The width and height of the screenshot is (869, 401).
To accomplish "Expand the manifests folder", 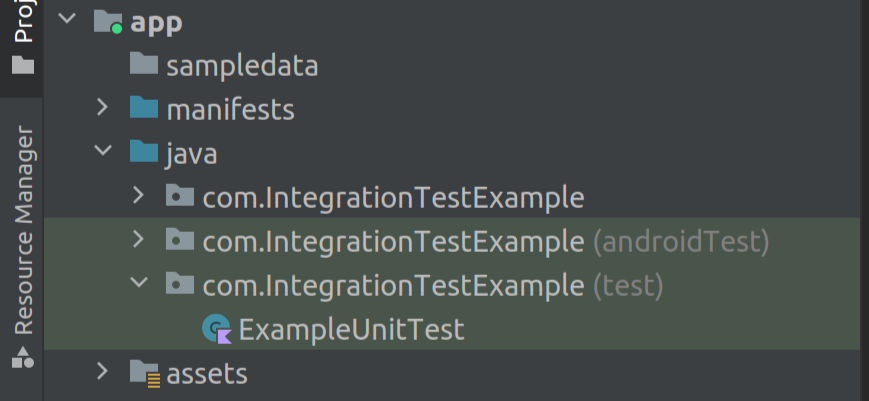I will (102, 107).
